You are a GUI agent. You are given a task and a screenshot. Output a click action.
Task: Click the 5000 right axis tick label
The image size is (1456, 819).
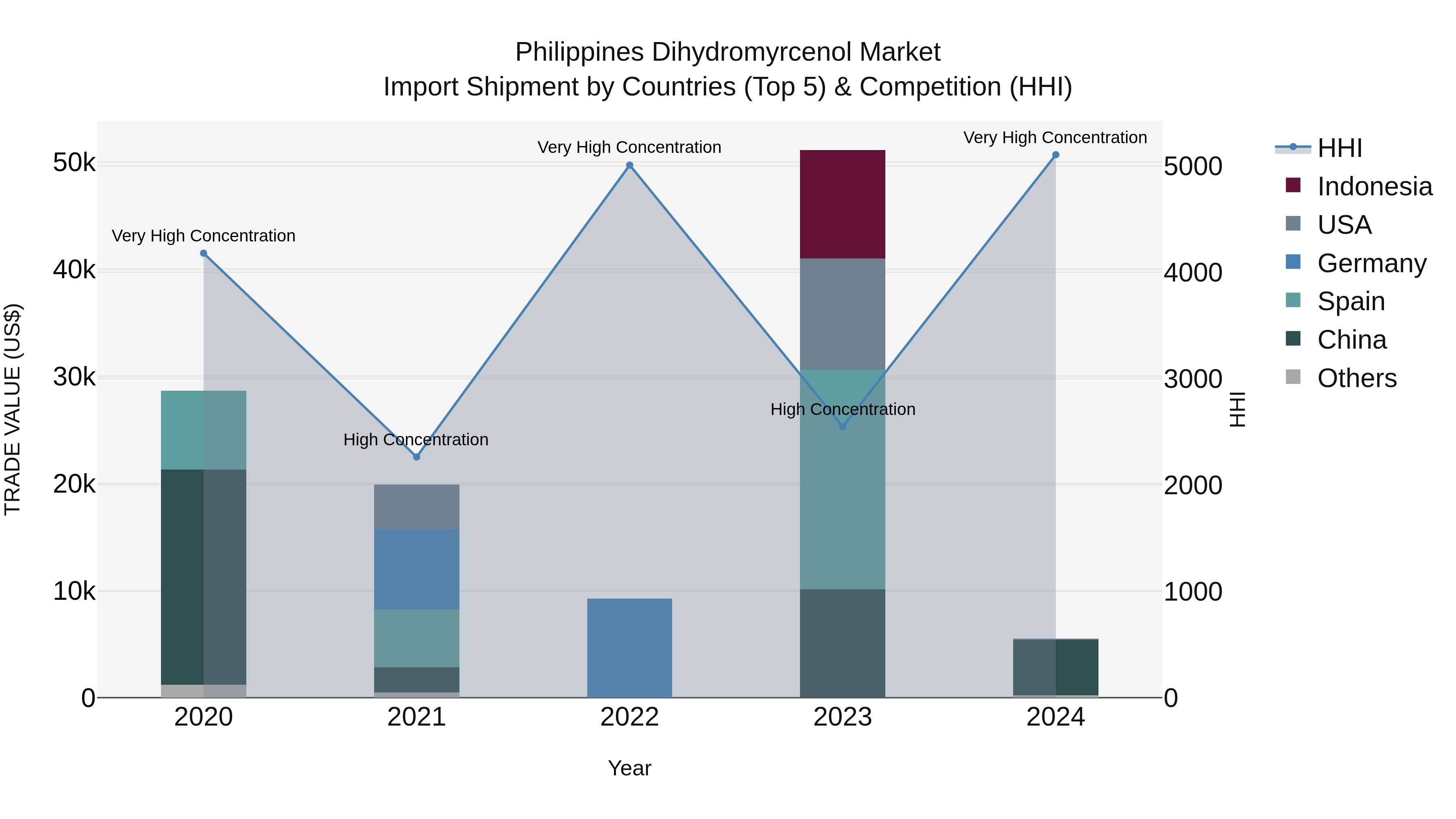click(1193, 166)
